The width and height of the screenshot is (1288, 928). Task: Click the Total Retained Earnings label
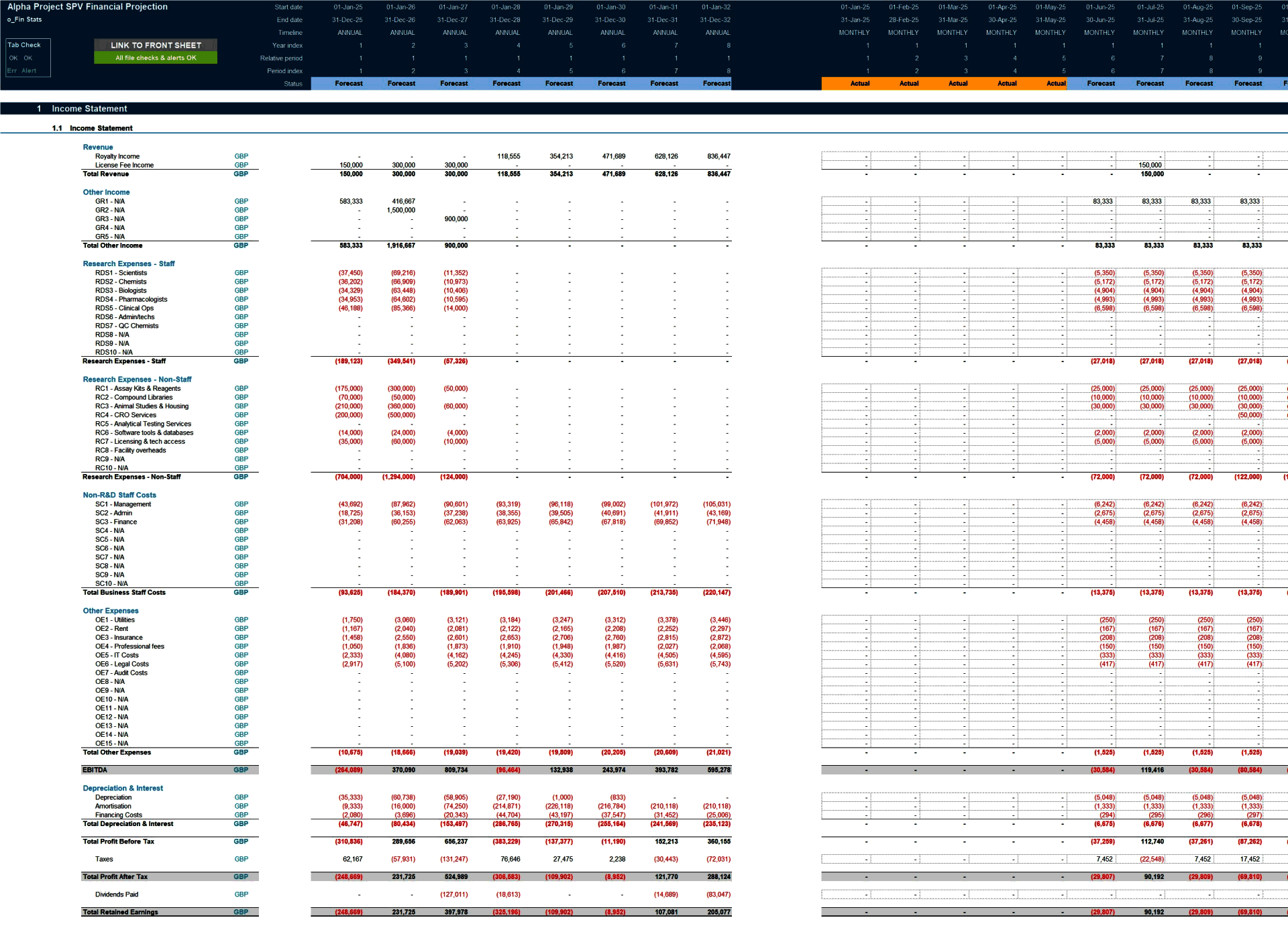pos(120,912)
